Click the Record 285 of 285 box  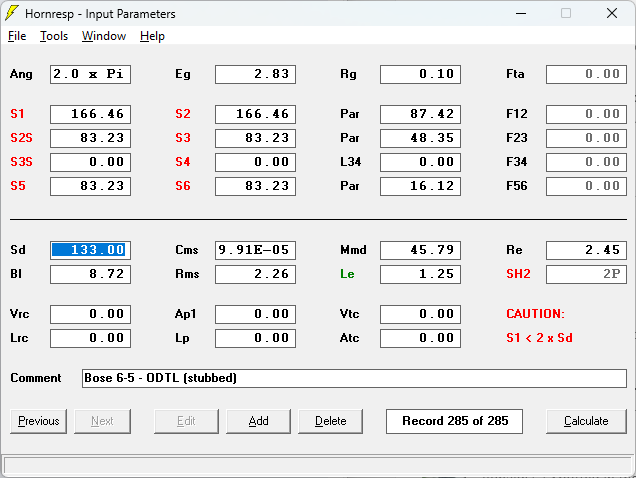pyautogui.click(x=454, y=421)
